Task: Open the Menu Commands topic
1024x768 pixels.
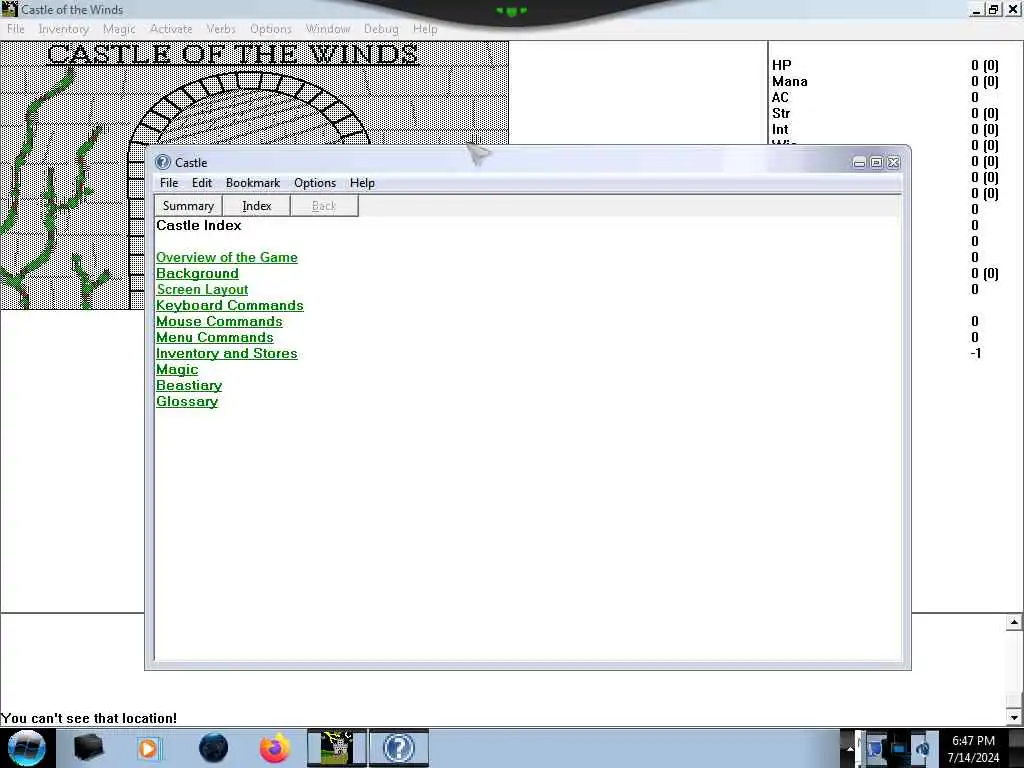Action: click(x=215, y=338)
